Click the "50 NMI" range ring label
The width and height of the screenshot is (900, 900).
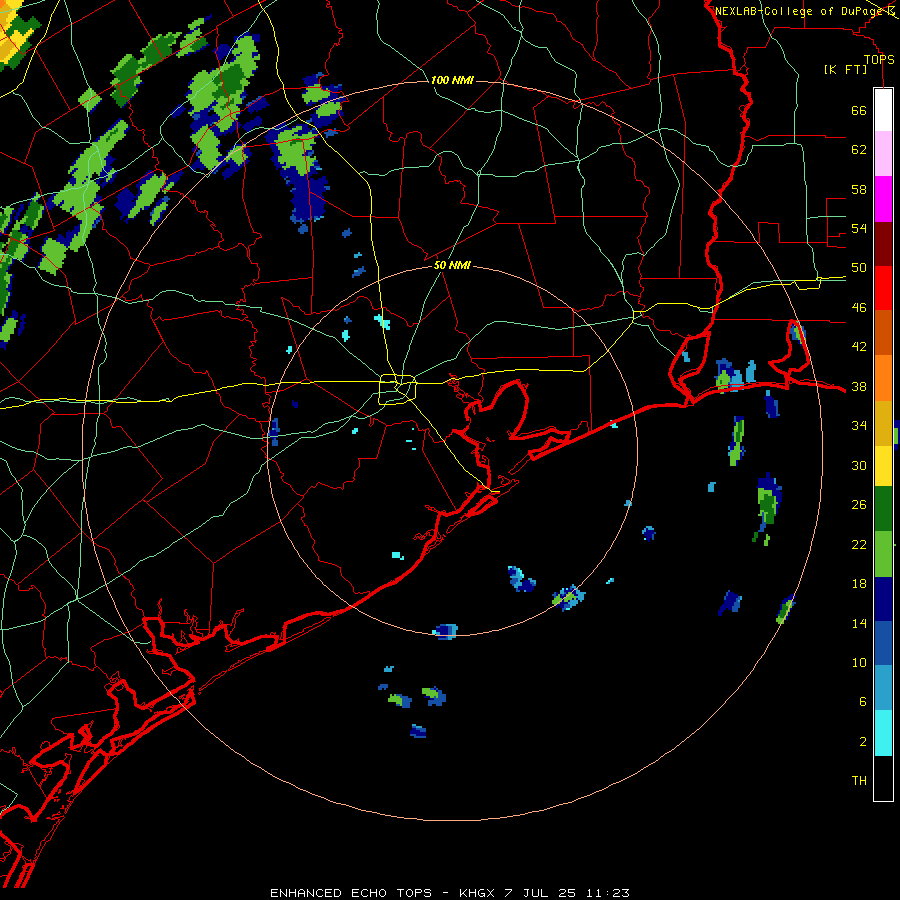[x=452, y=265]
